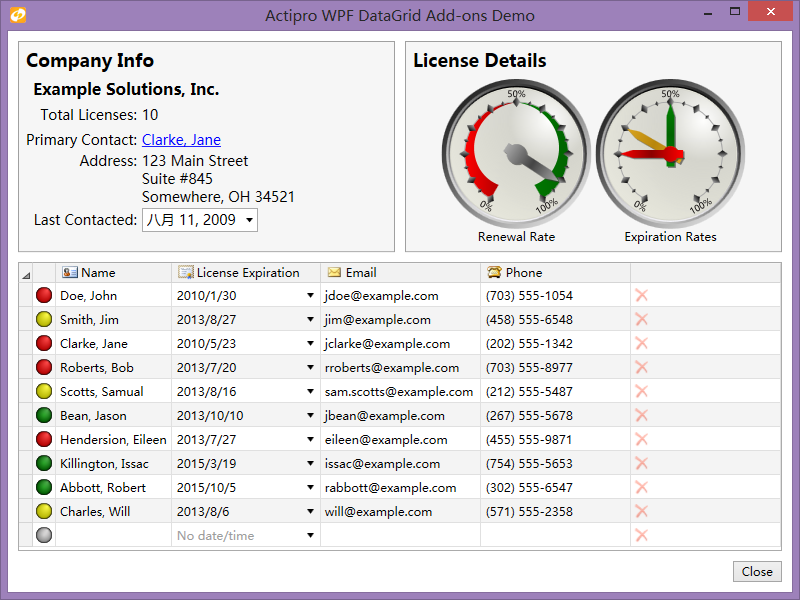Open expiration date picker for Scotts, Samual
Image resolution: width=800 pixels, height=600 pixels.
pos(310,391)
